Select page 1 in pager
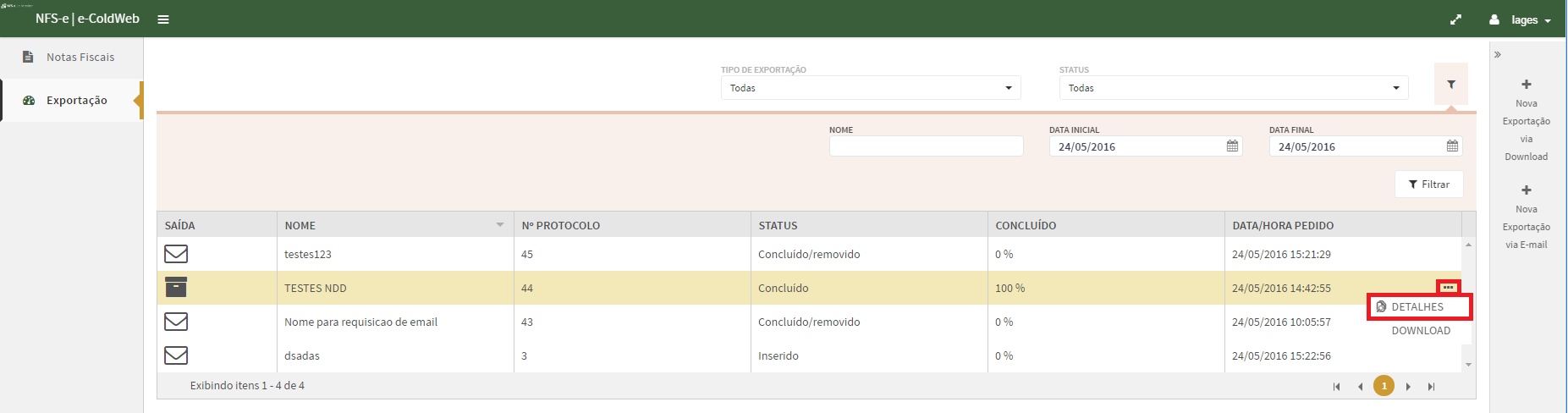Screen dimensions: 1568x413 1384,386
